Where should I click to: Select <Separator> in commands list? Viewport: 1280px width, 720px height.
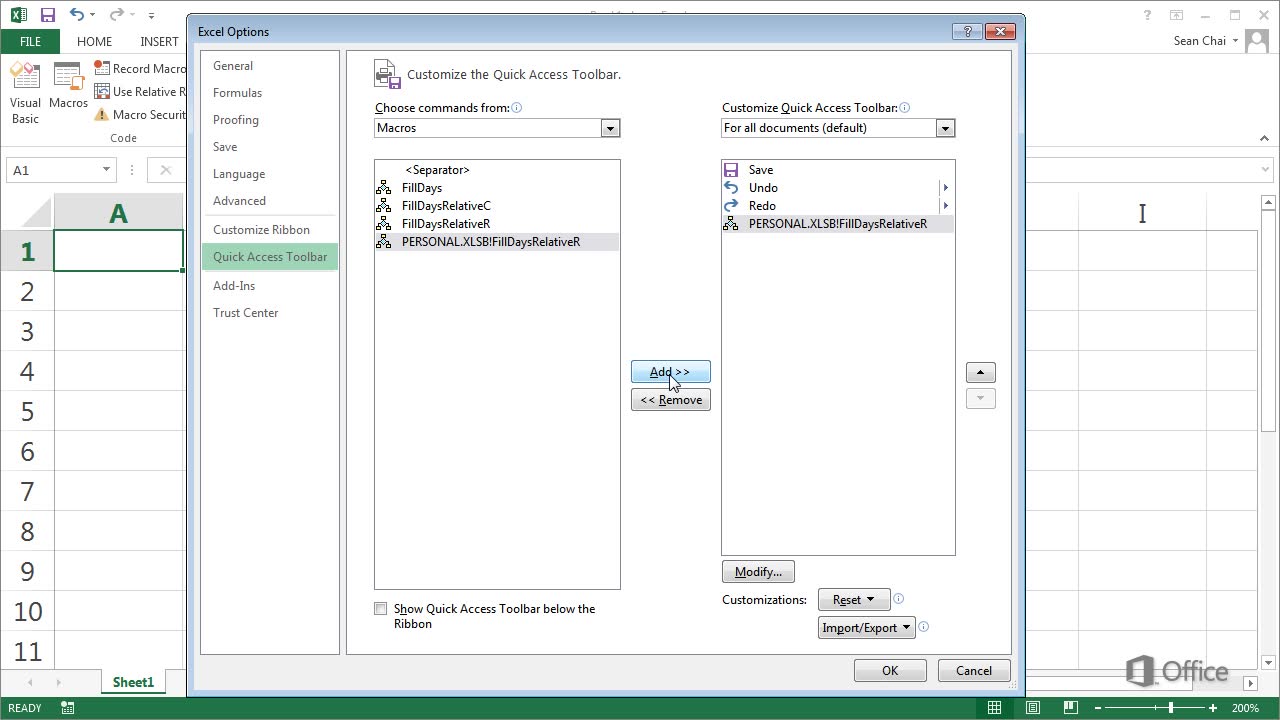(x=497, y=170)
